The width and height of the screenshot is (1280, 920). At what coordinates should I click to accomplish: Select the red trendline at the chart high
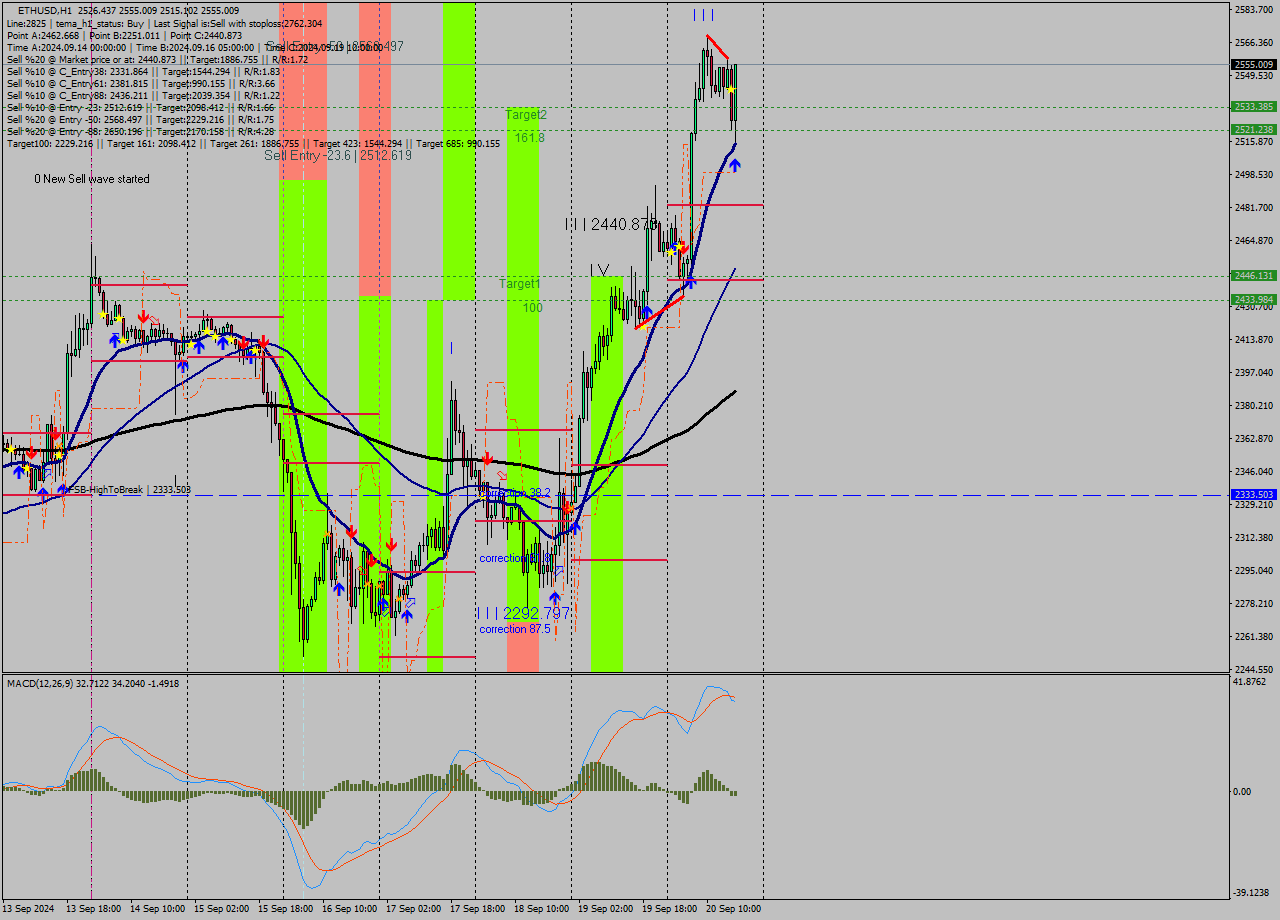[717, 46]
